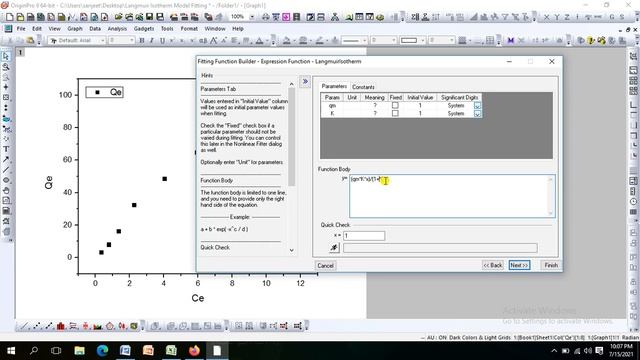This screenshot has height=360, width=640.
Task: Click the Open project folder icon
Action: pos(118,17)
